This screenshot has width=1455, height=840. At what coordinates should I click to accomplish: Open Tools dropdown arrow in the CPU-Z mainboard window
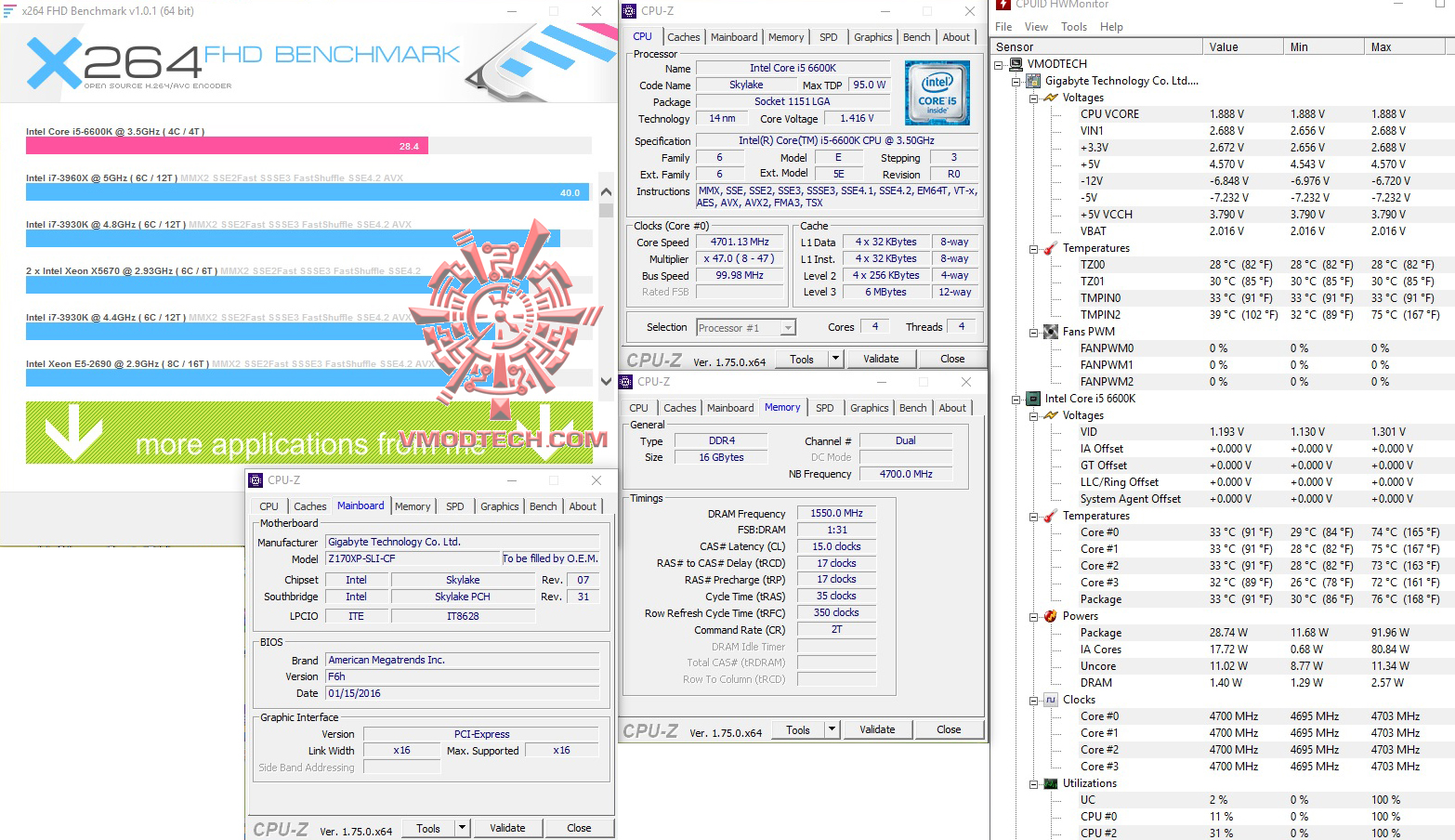pos(462,828)
